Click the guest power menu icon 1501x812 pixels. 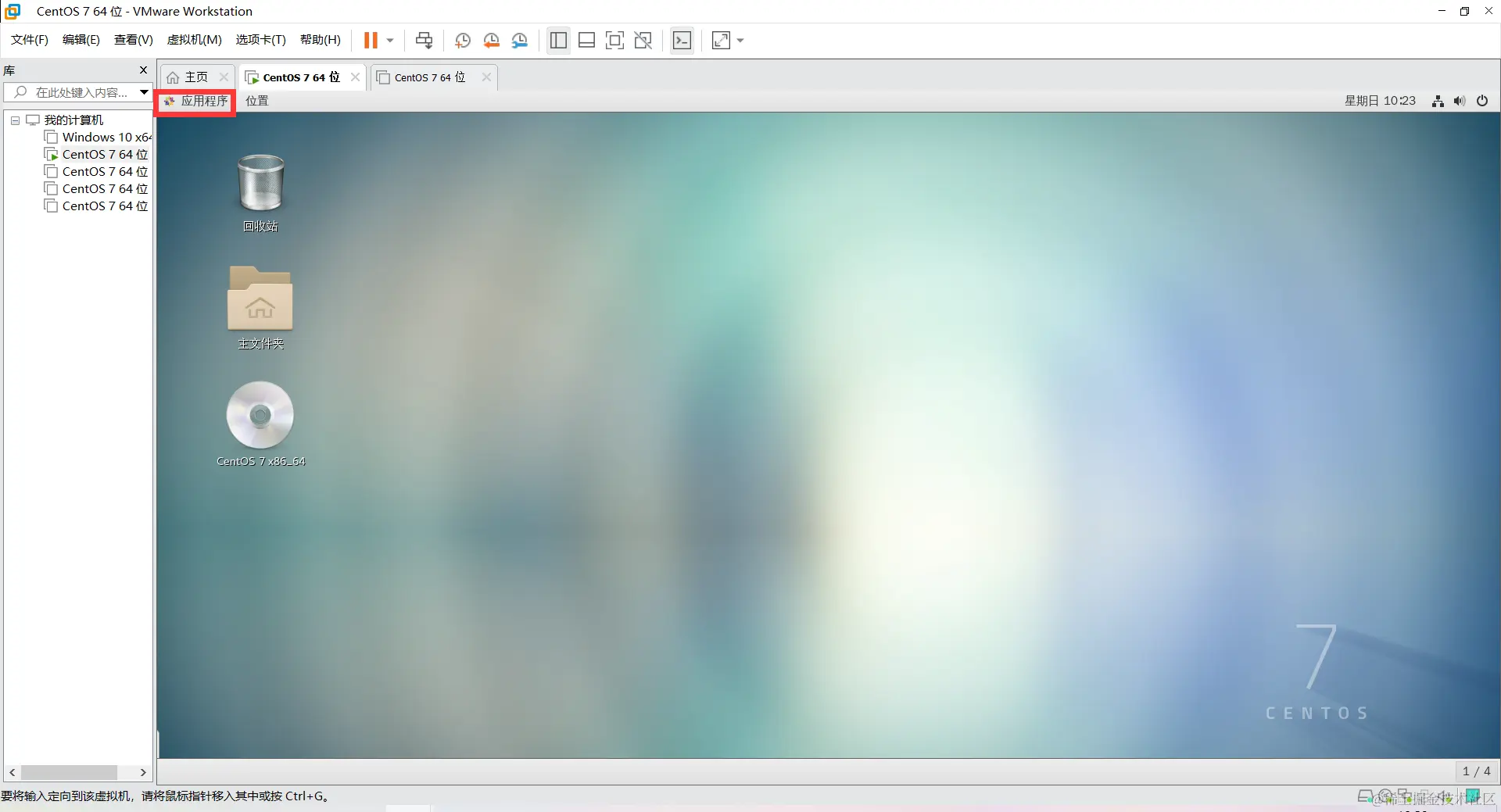coord(1482,101)
